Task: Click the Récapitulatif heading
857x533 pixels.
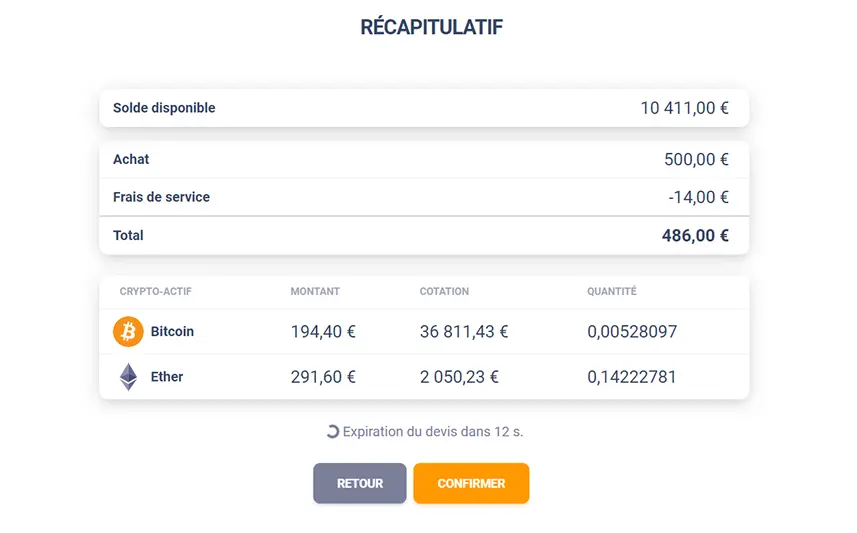Action: pos(431,28)
